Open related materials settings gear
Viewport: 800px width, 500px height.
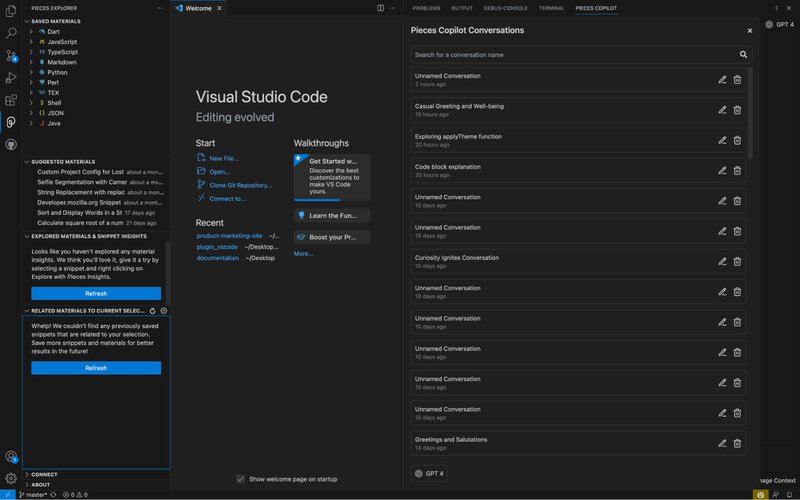[164, 311]
